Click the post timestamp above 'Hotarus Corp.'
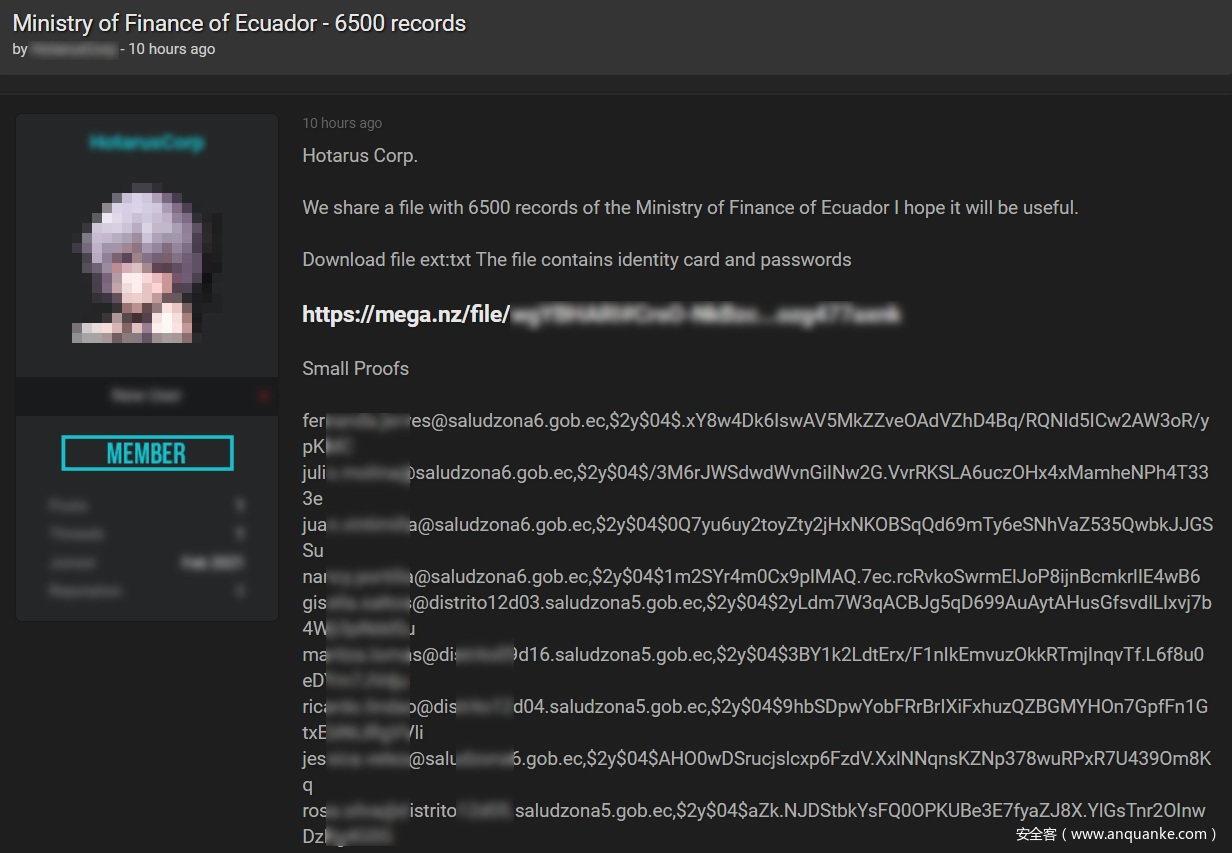The image size is (1232, 853). tap(342, 123)
